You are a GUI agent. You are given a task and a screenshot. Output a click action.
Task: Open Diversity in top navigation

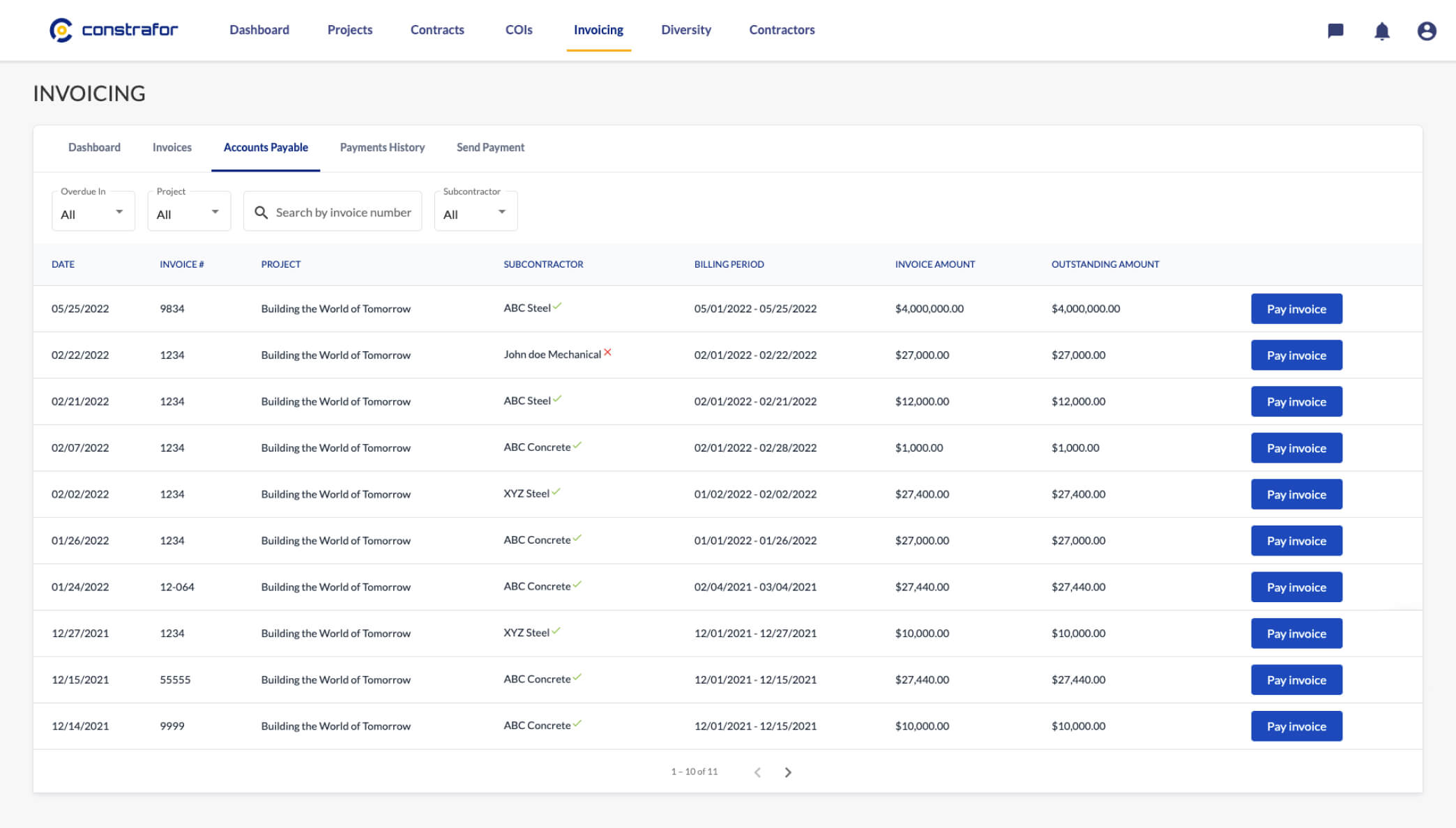click(686, 30)
